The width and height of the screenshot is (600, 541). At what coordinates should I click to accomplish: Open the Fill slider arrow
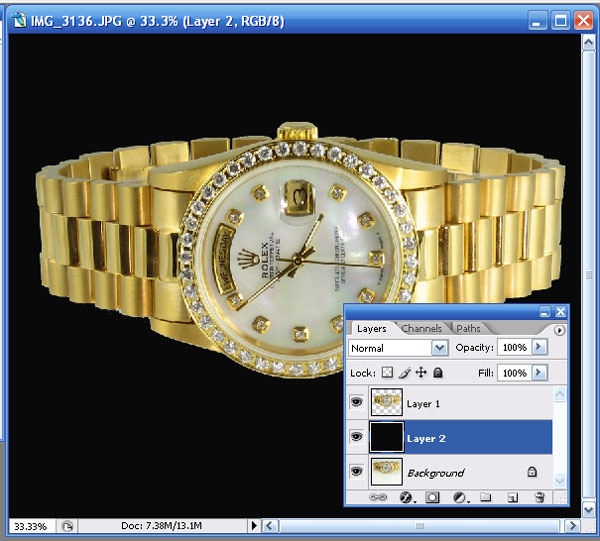tap(539, 372)
